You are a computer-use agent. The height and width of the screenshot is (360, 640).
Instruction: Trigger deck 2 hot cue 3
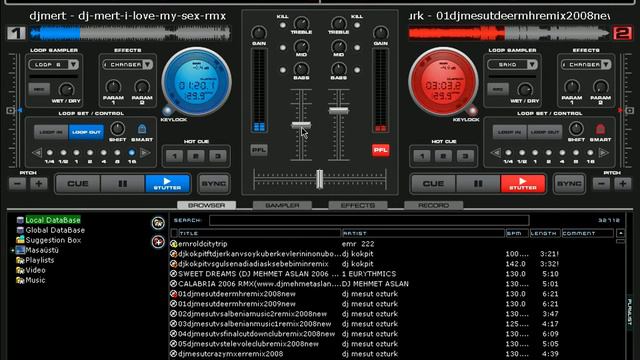click(465, 156)
